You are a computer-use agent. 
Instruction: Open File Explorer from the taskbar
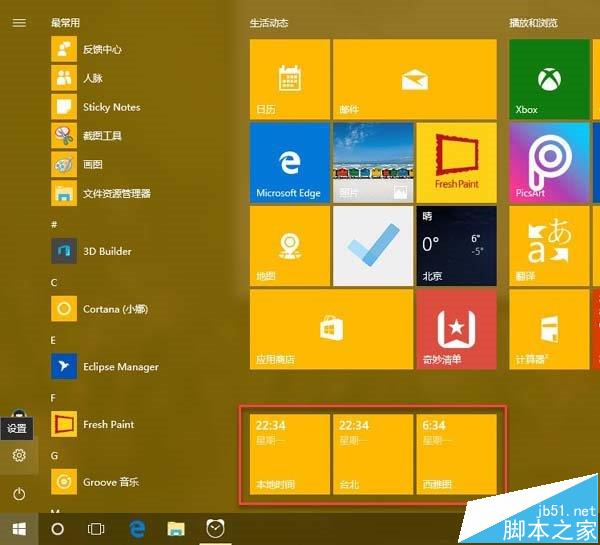[x=176, y=529]
